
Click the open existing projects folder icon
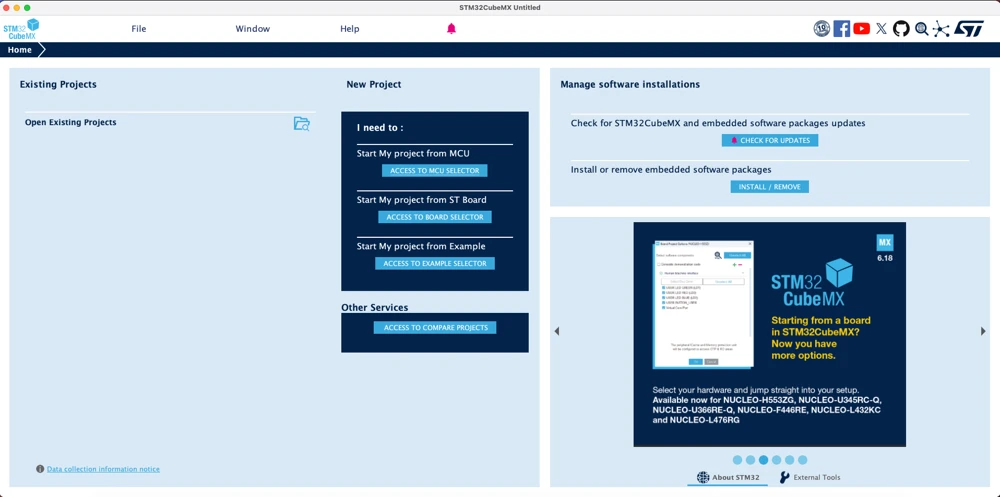(x=302, y=124)
